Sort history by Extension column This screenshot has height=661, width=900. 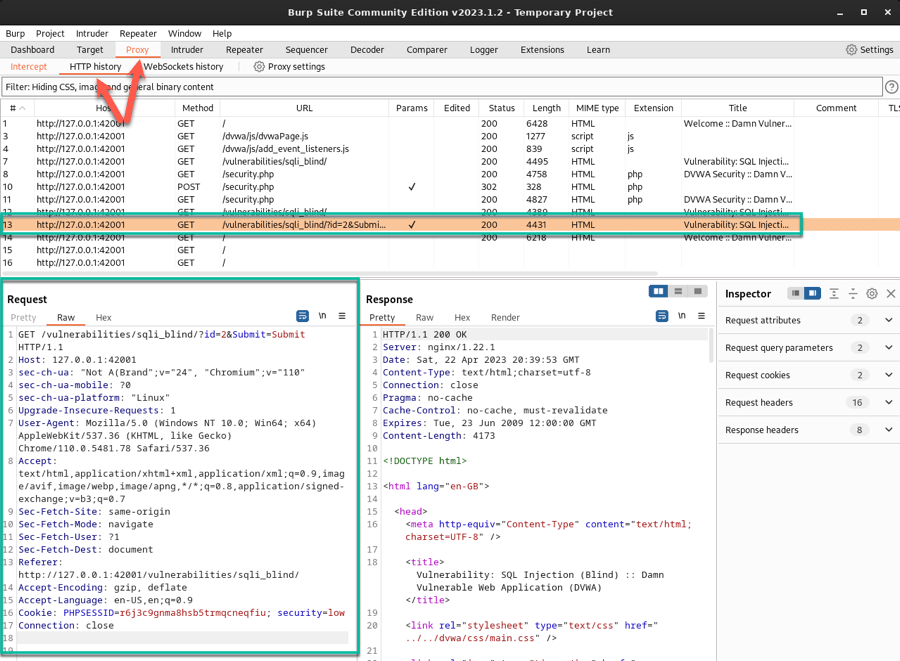(653, 108)
